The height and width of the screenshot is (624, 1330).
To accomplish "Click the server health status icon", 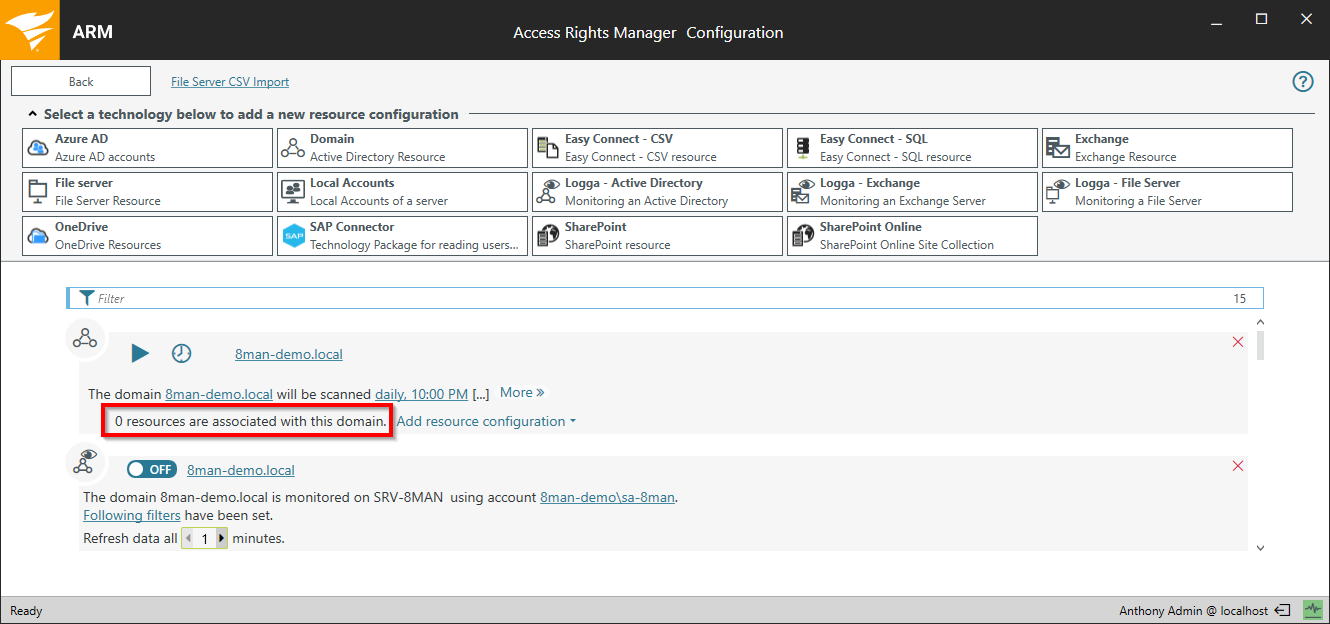I will click(1312, 610).
